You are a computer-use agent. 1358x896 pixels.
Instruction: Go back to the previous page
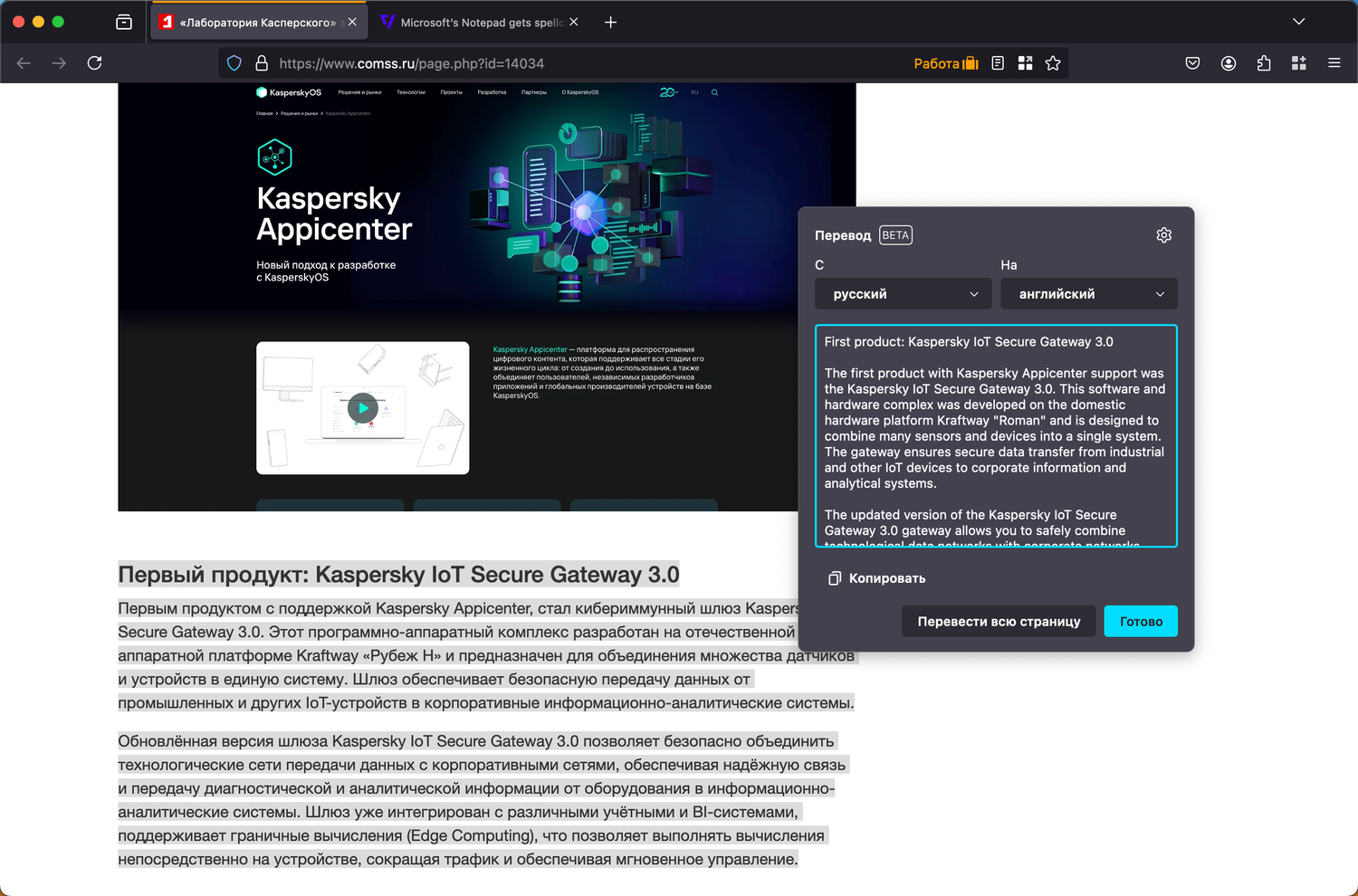[x=24, y=63]
